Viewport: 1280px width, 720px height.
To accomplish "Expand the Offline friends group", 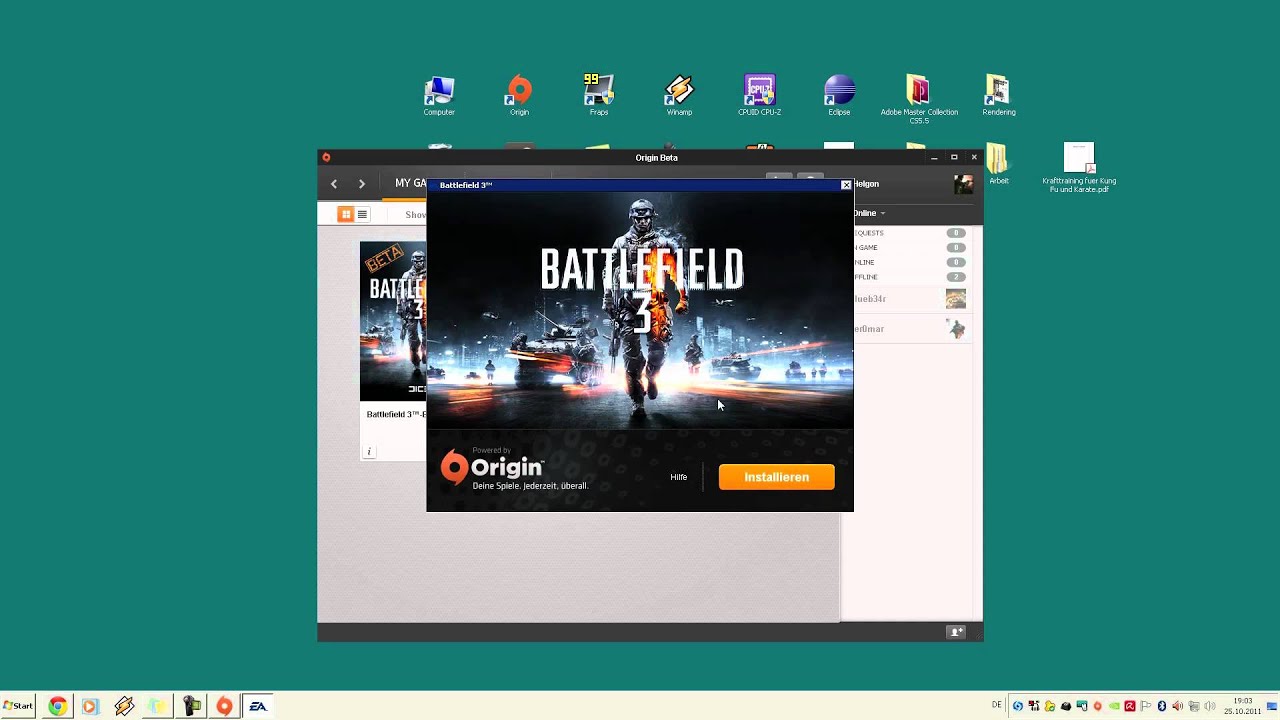I will (x=910, y=277).
